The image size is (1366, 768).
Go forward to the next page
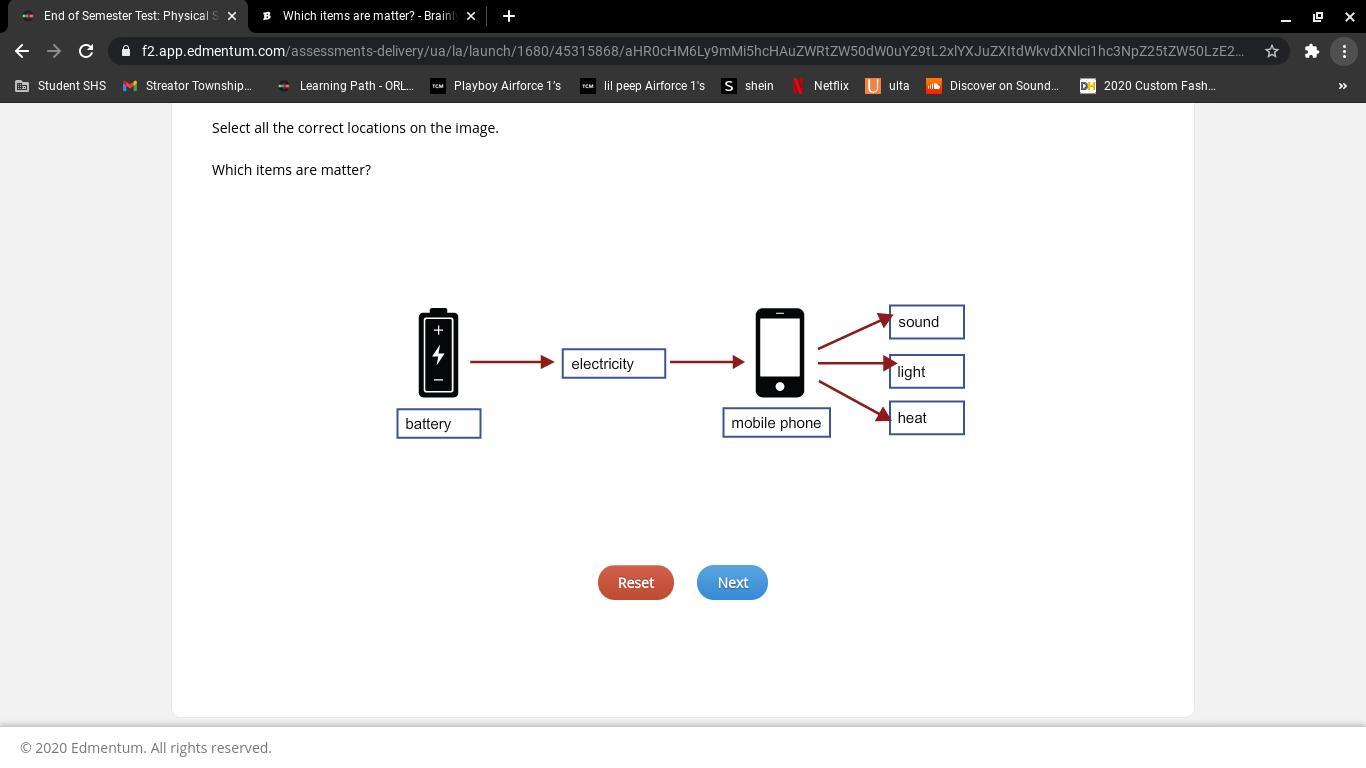[54, 51]
